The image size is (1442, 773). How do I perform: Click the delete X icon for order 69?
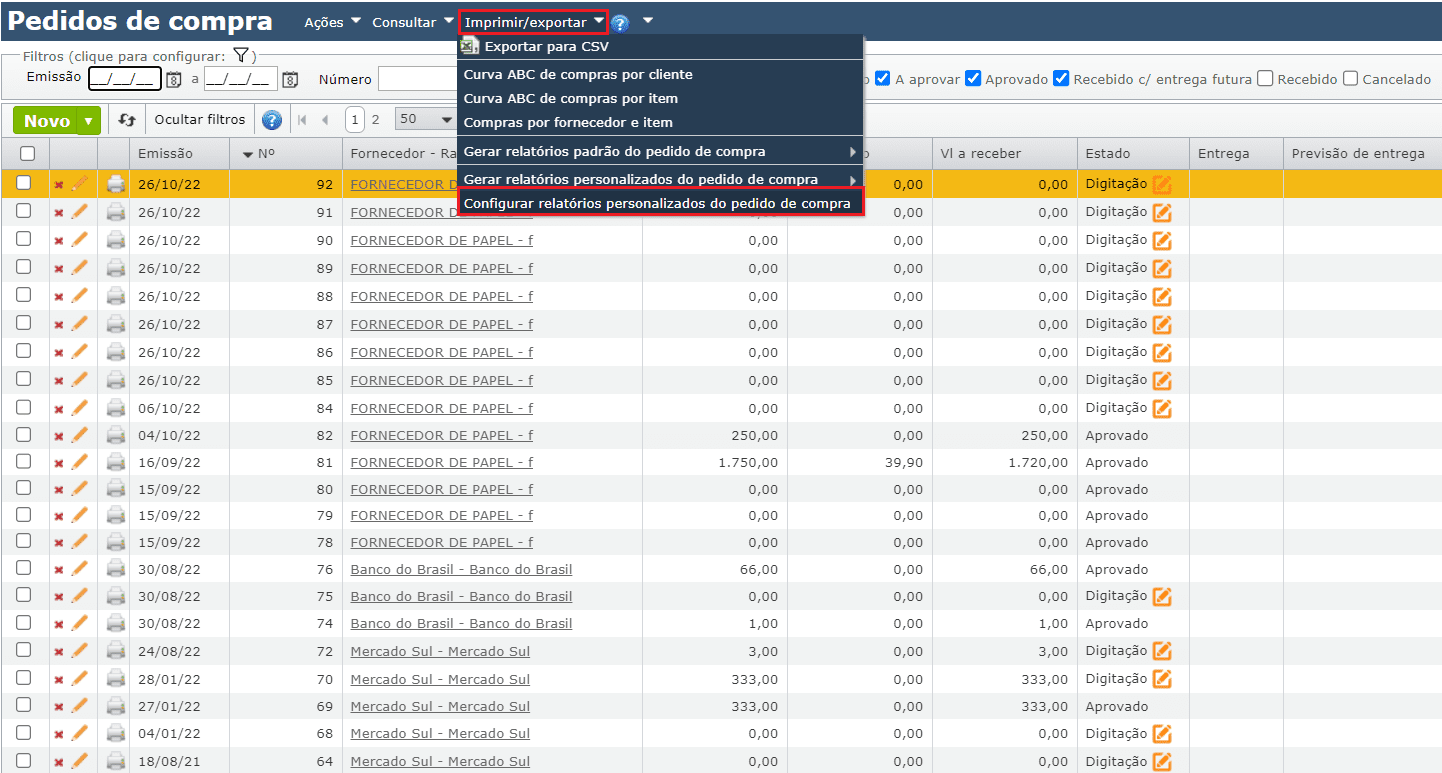click(58, 707)
